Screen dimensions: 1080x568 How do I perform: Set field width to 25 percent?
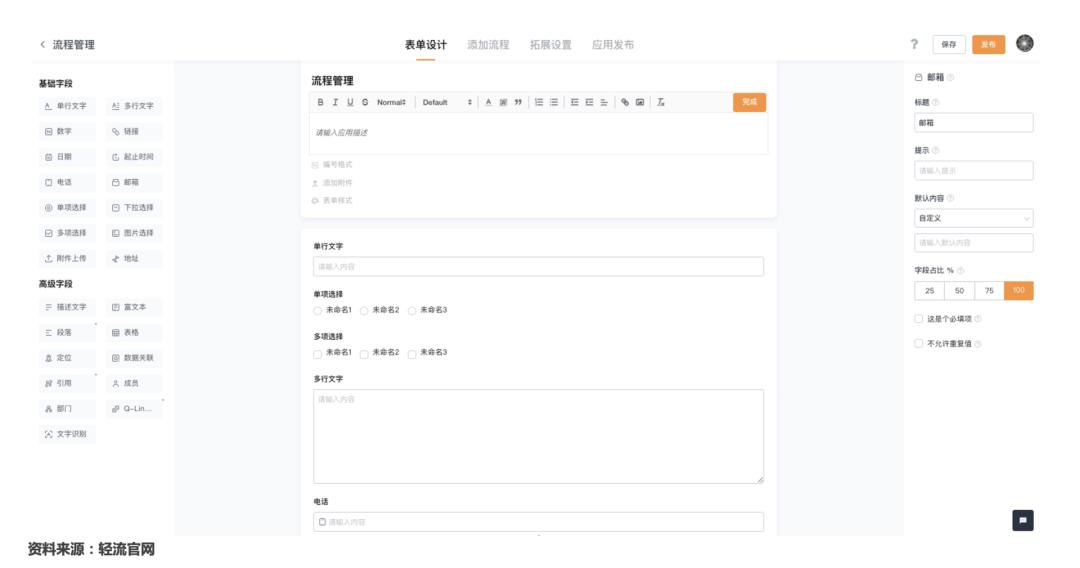tap(929, 291)
